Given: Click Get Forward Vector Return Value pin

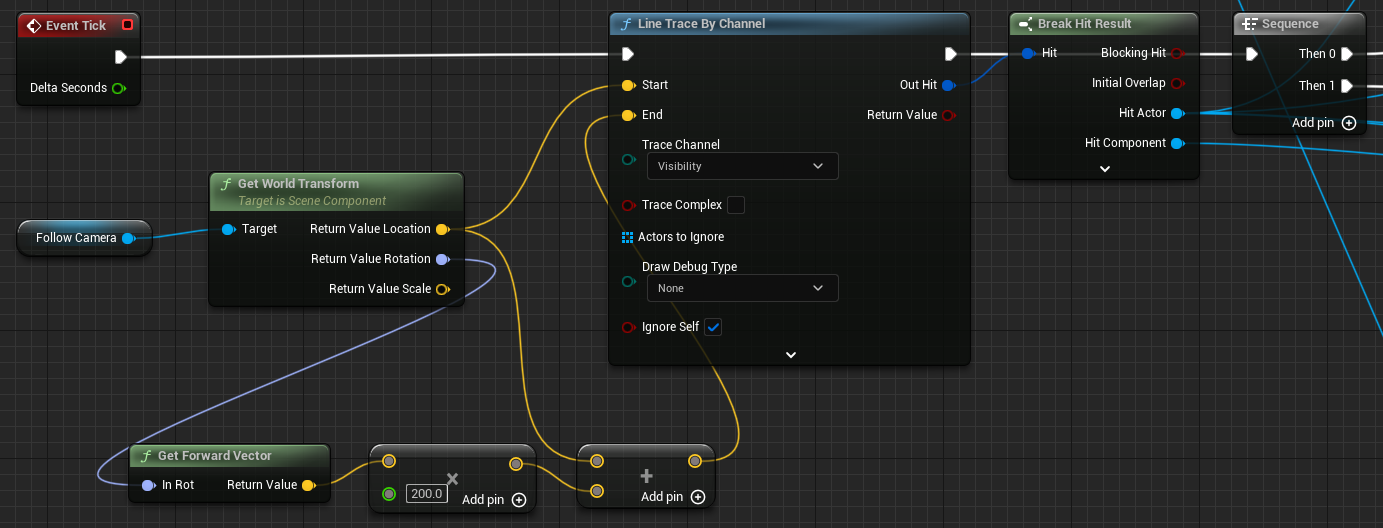Looking at the screenshot, I should pos(308,485).
